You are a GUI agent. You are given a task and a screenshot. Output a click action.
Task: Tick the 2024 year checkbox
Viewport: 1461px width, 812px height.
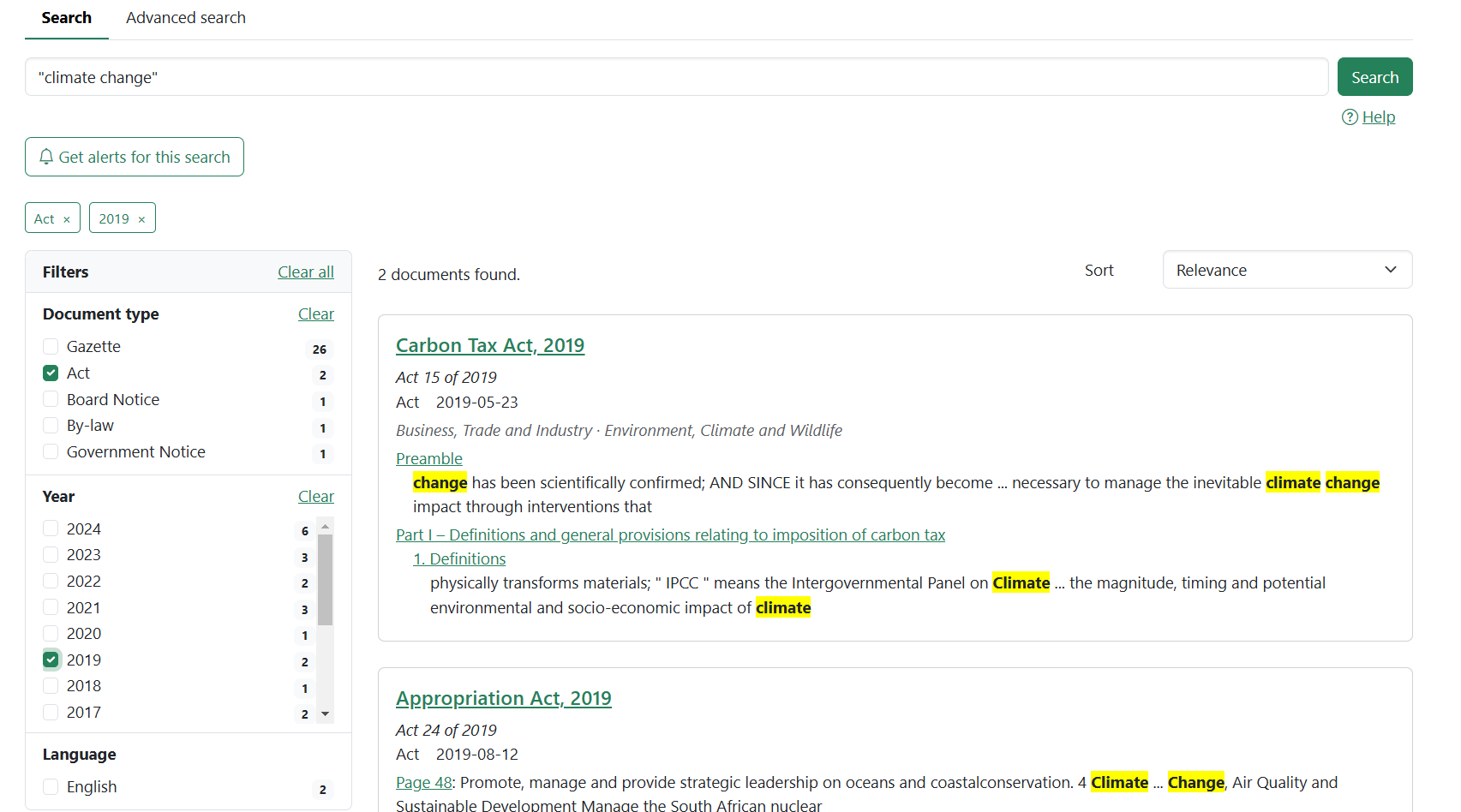tap(51, 528)
